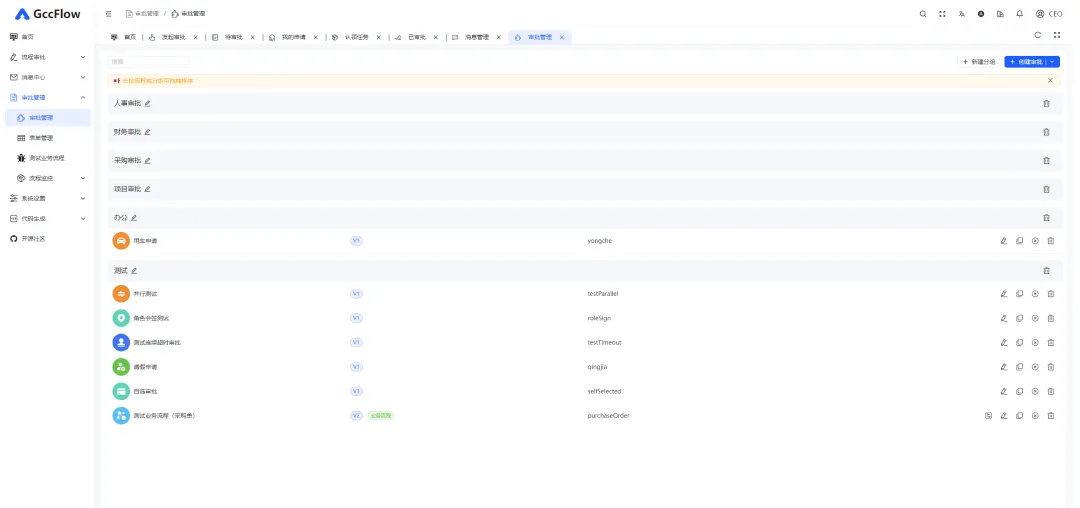This screenshot has width=1080, height=508.
Task: Click the dark round theme icon in header
Action: [x=981, y=14]
